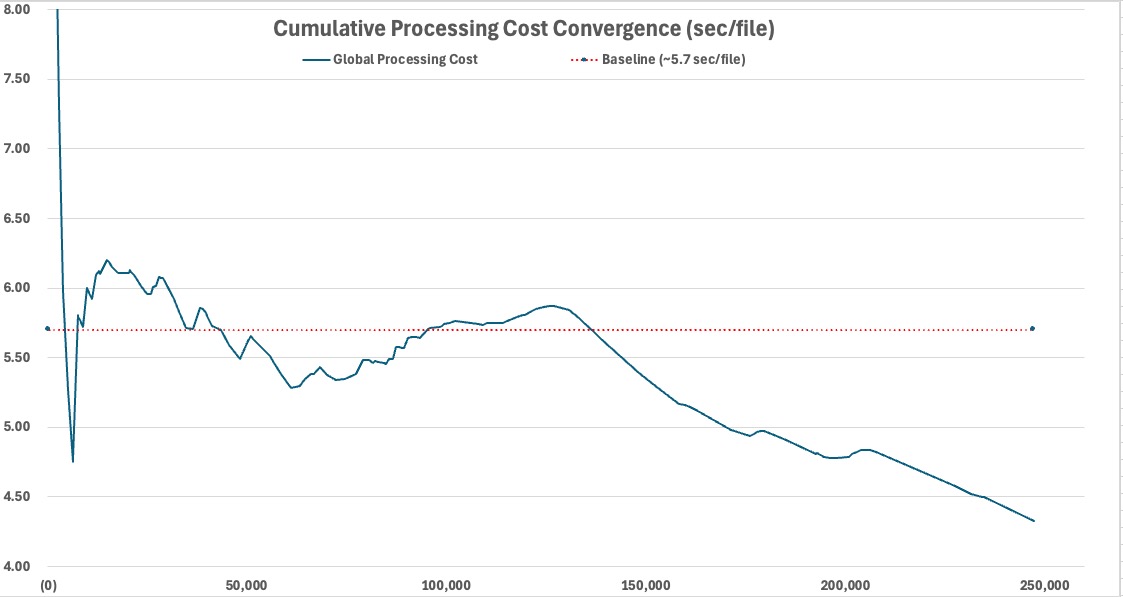This screenshot has width=1123, height=597.
Task: Click the 200,000 x-axis label
Action: 847,585
